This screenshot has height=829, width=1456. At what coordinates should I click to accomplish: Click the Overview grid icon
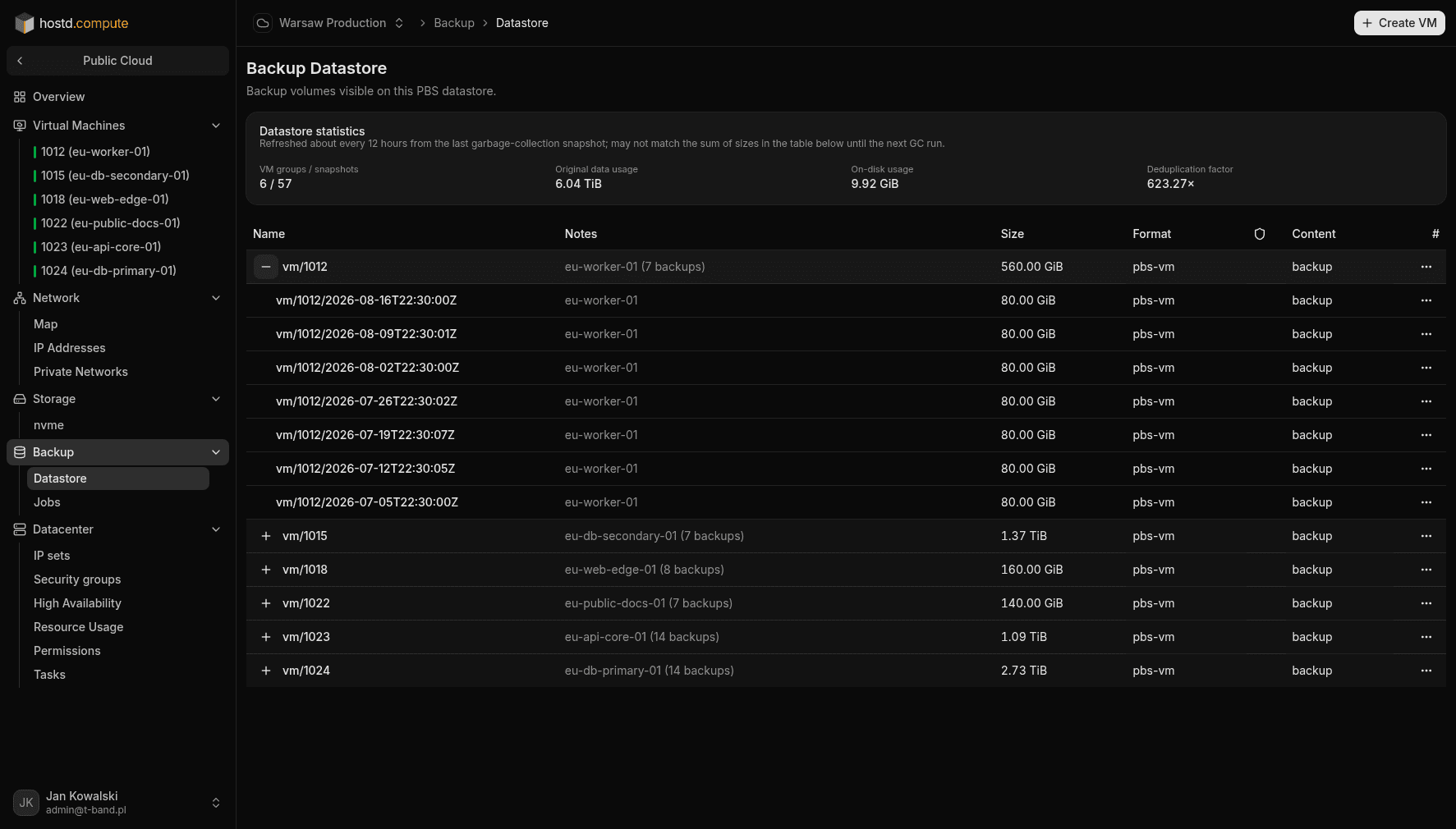tap(20, 97)
